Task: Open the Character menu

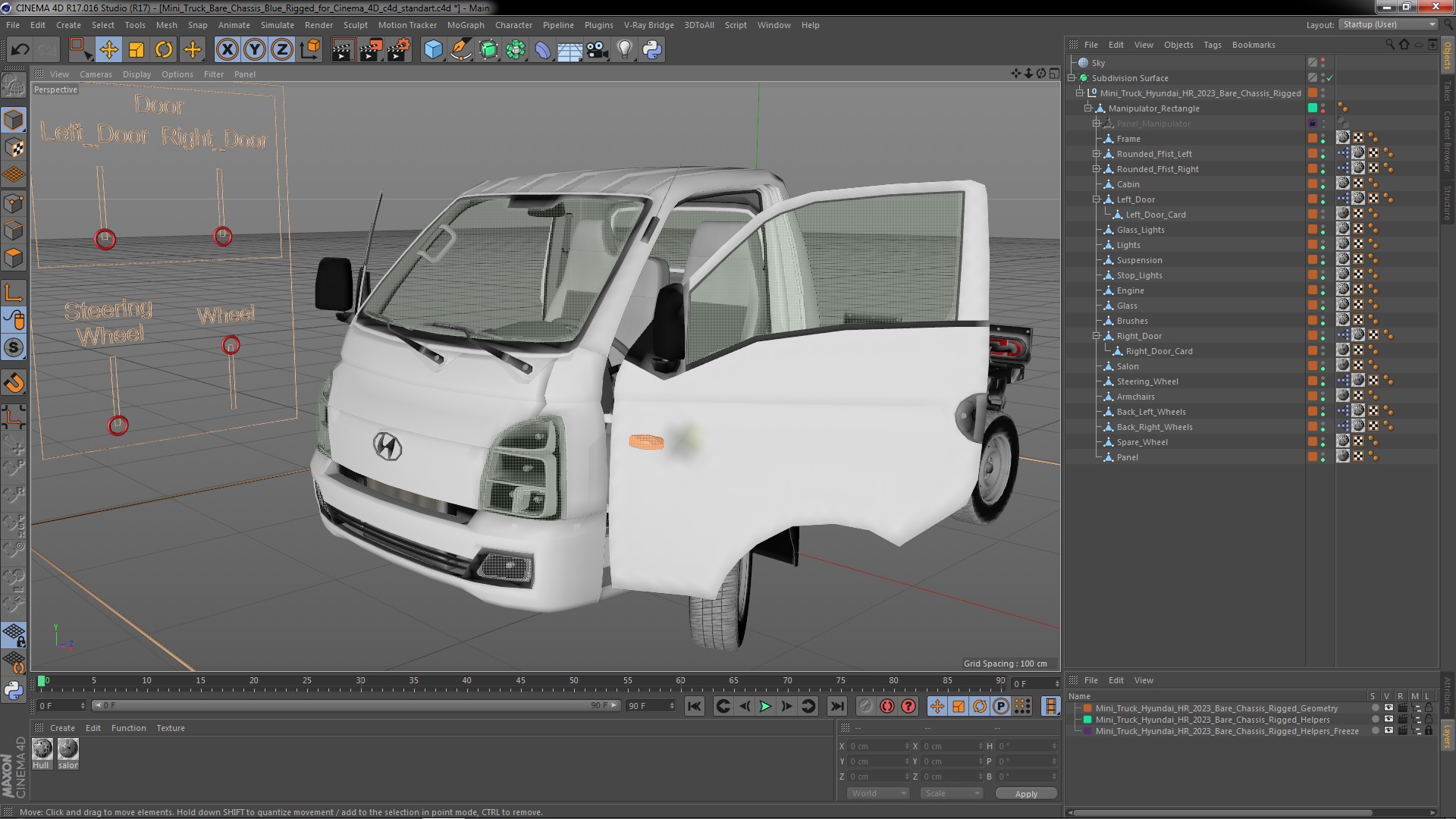Action: (513, 25)
